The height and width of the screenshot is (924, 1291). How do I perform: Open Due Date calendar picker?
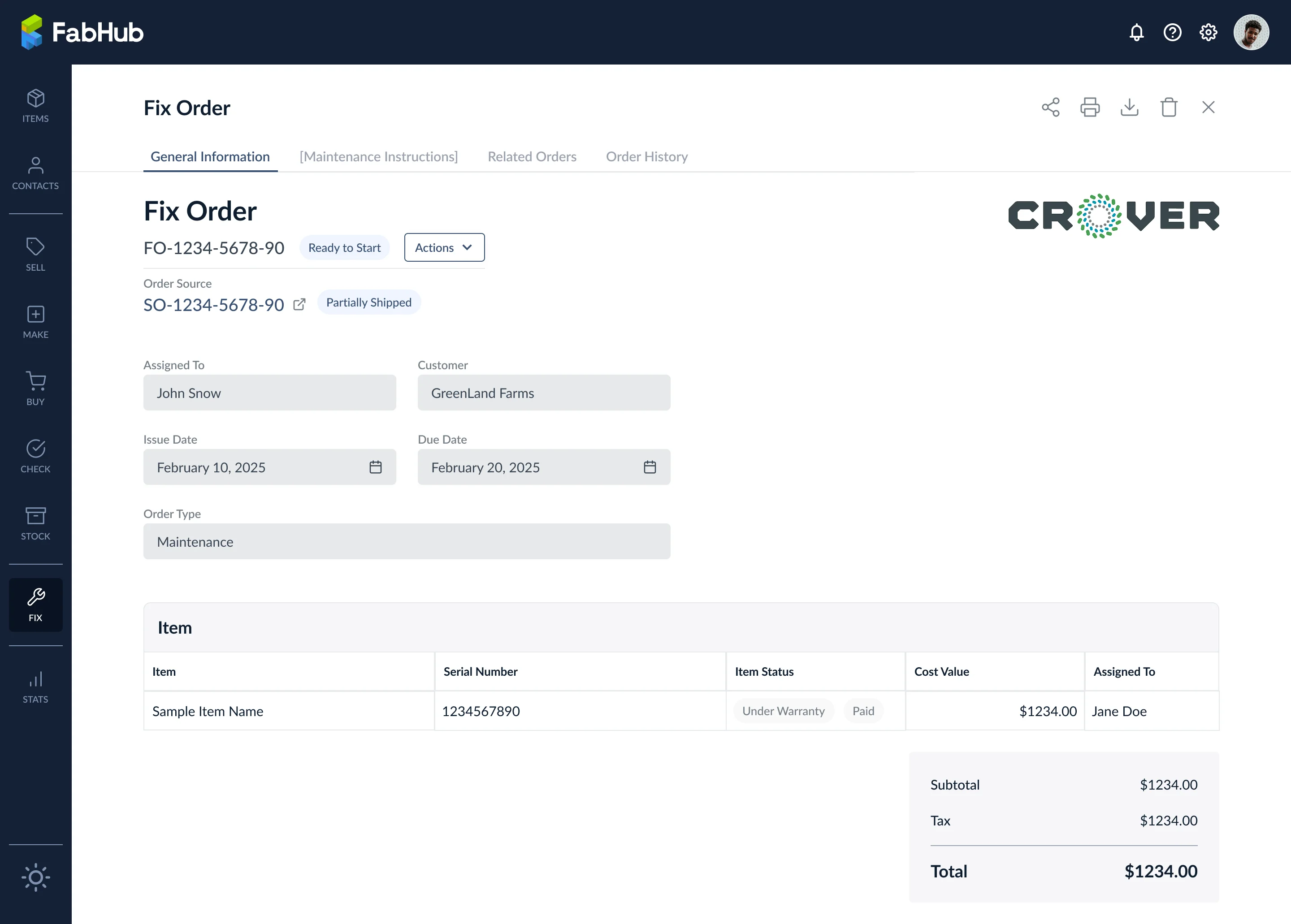tap(650, 467)
